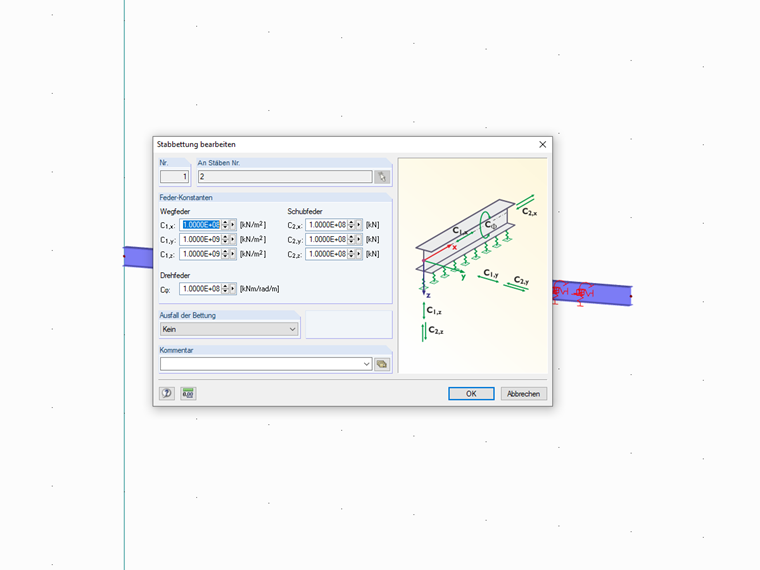Click the C1,y value field

click(x=201, y=239)
